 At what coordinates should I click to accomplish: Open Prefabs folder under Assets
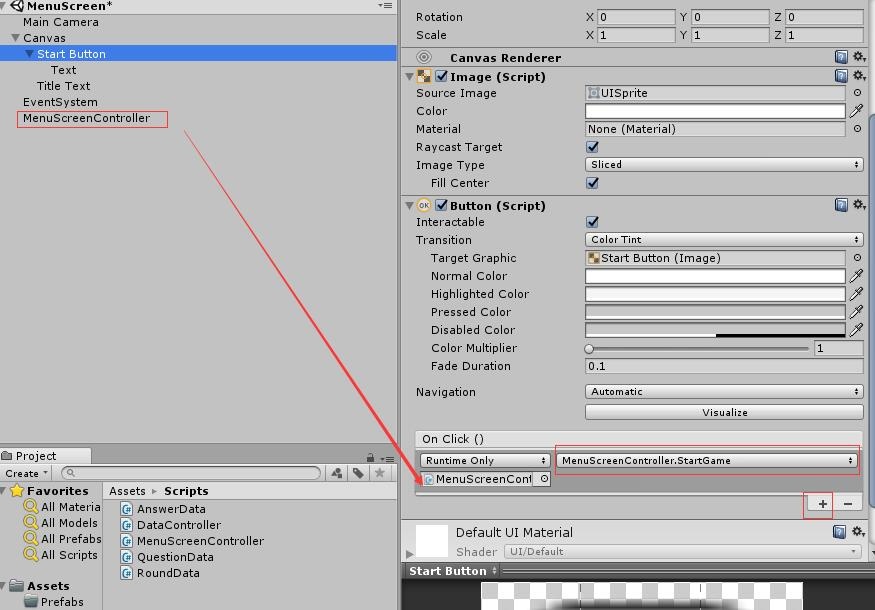[x=54, y=602]
